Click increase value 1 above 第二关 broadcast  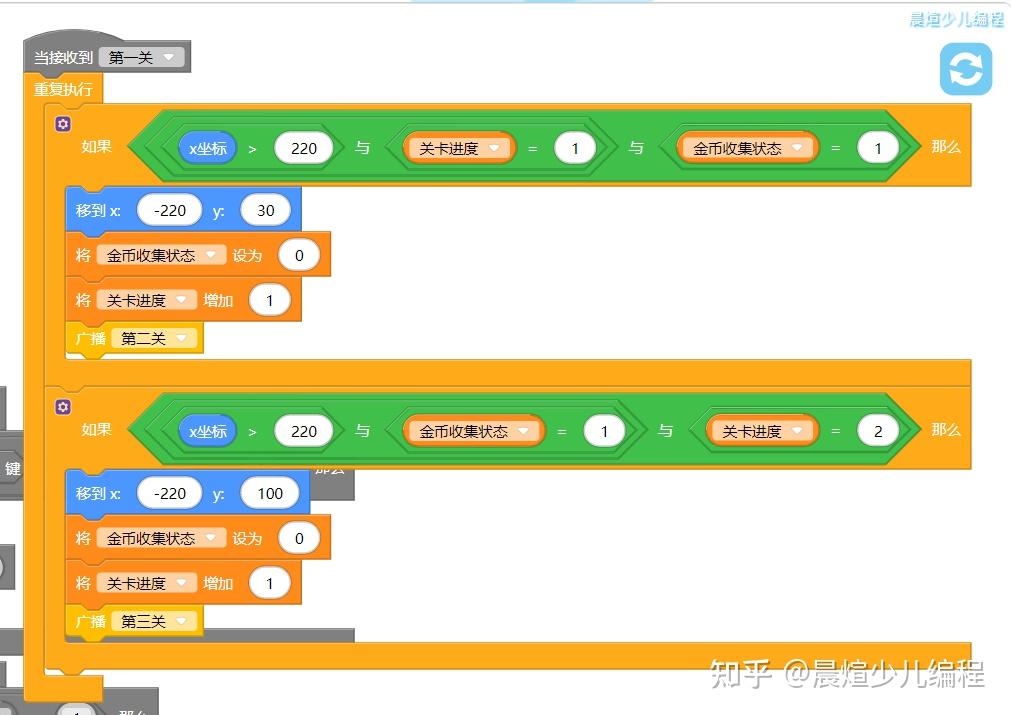(270, 300)
